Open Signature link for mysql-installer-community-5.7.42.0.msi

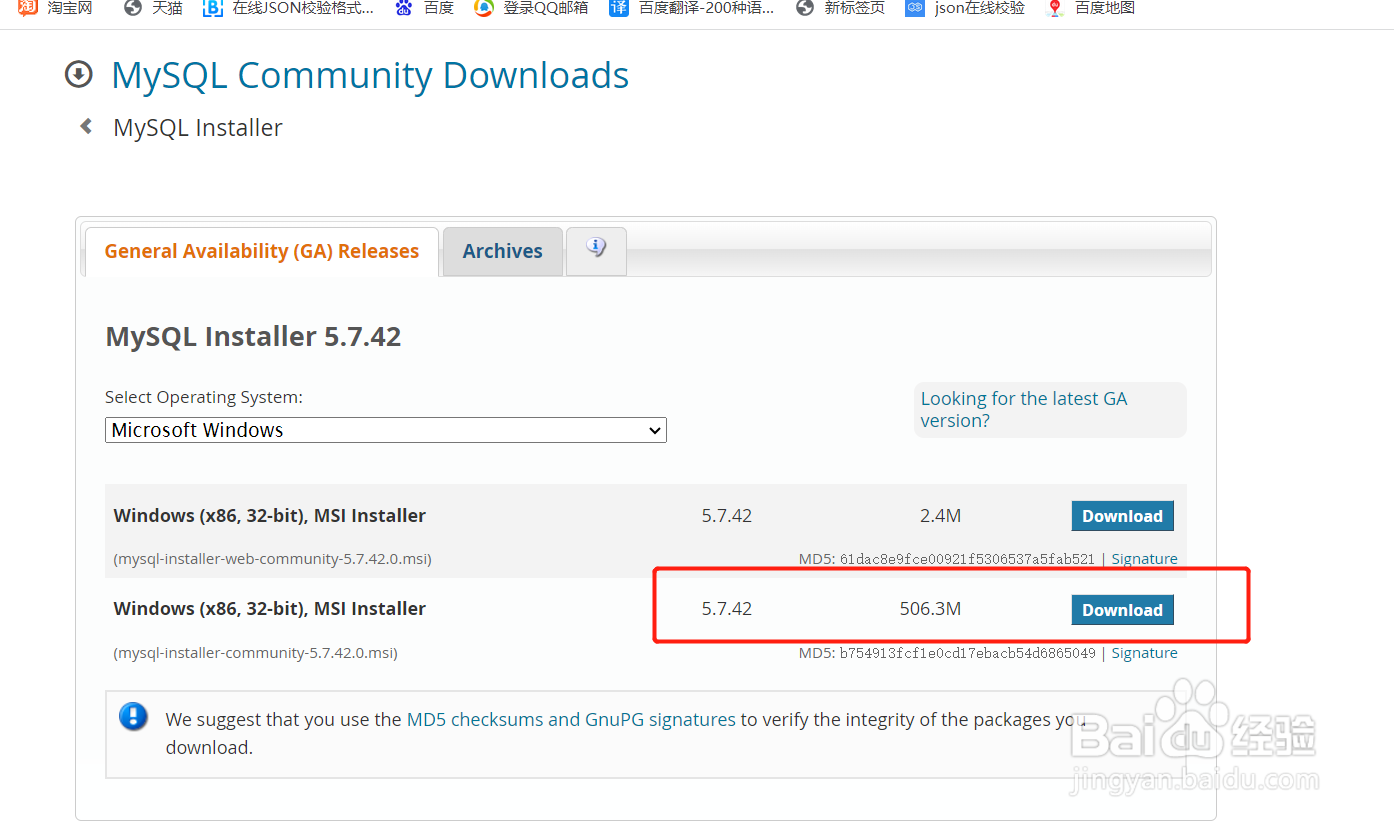[1144, 653]
